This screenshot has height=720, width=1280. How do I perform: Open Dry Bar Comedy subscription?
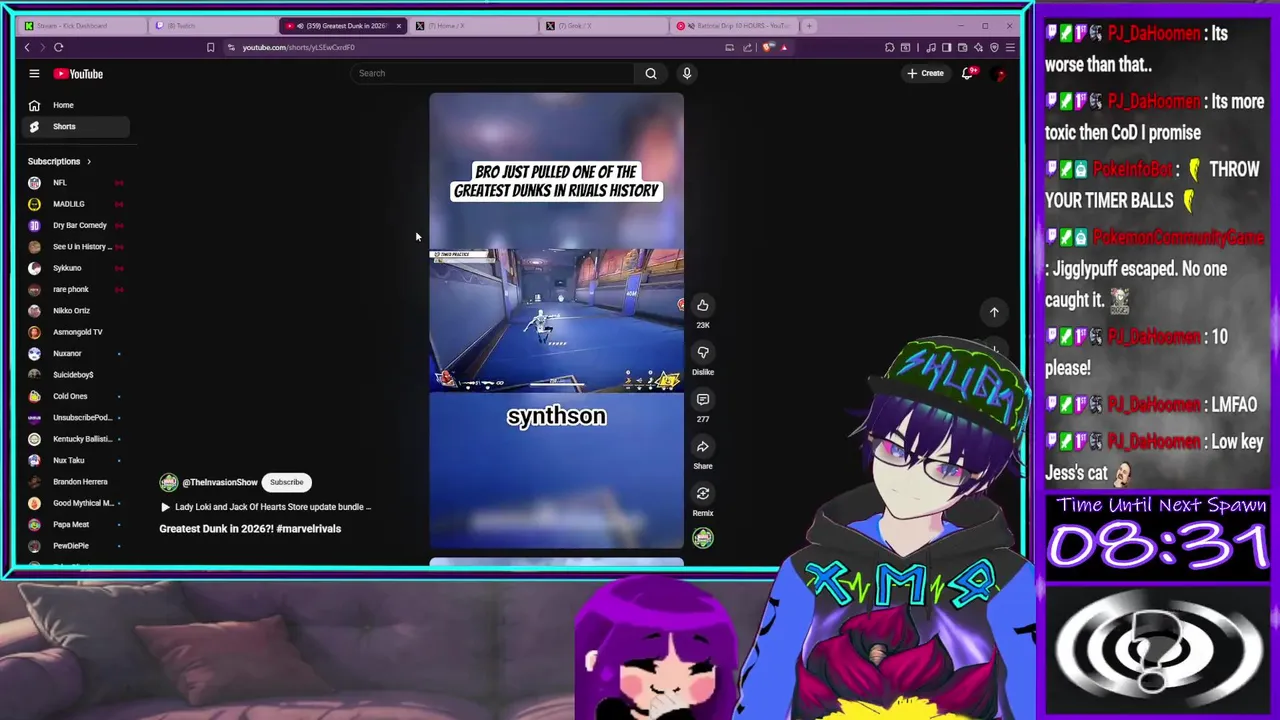[x=75, y=225]
